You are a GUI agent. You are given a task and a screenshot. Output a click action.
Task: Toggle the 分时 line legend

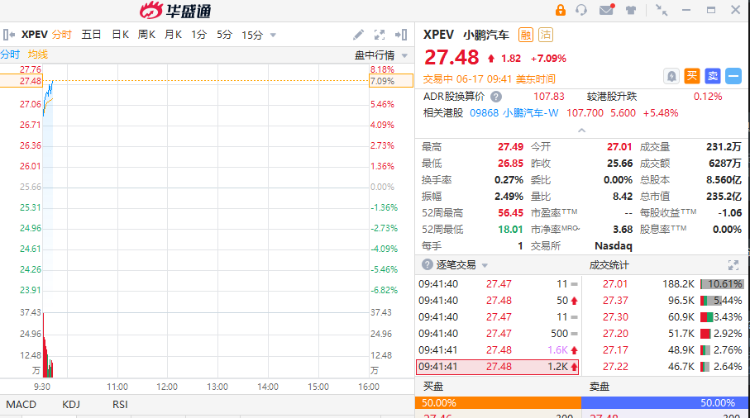click(10, 55)
